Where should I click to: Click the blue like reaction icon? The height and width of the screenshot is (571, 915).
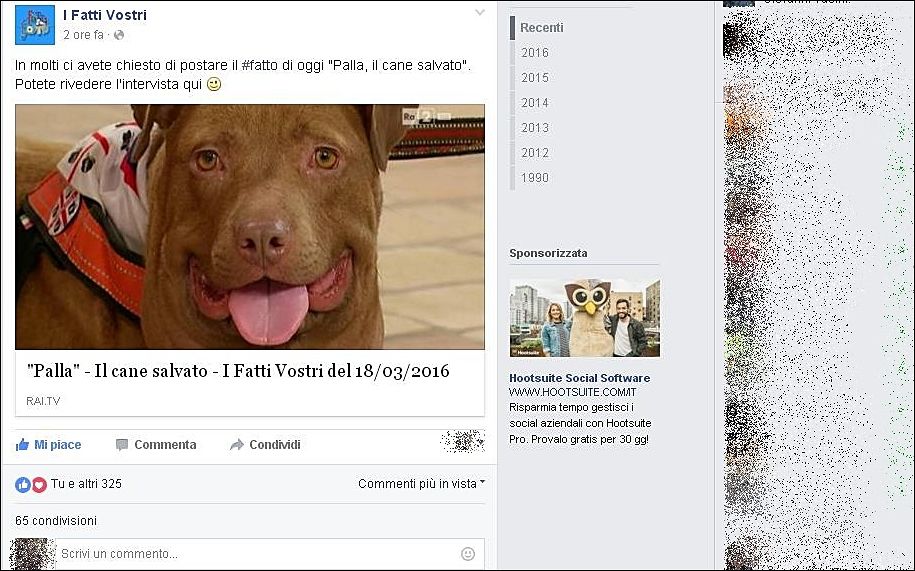pos(23,485)
